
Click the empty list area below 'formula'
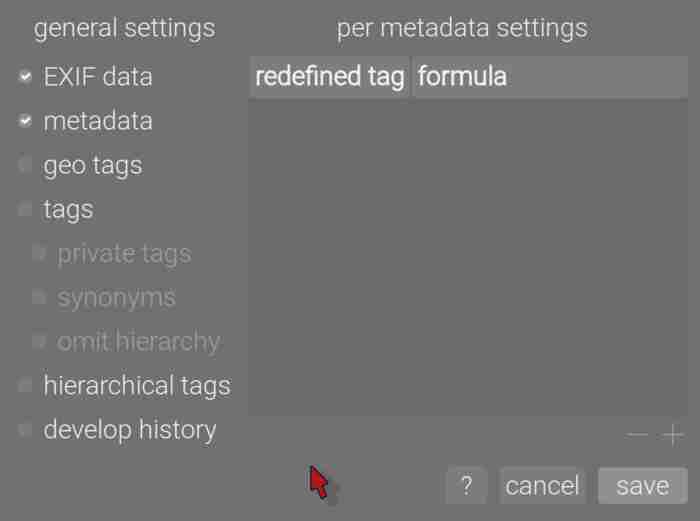coord(548,250)
